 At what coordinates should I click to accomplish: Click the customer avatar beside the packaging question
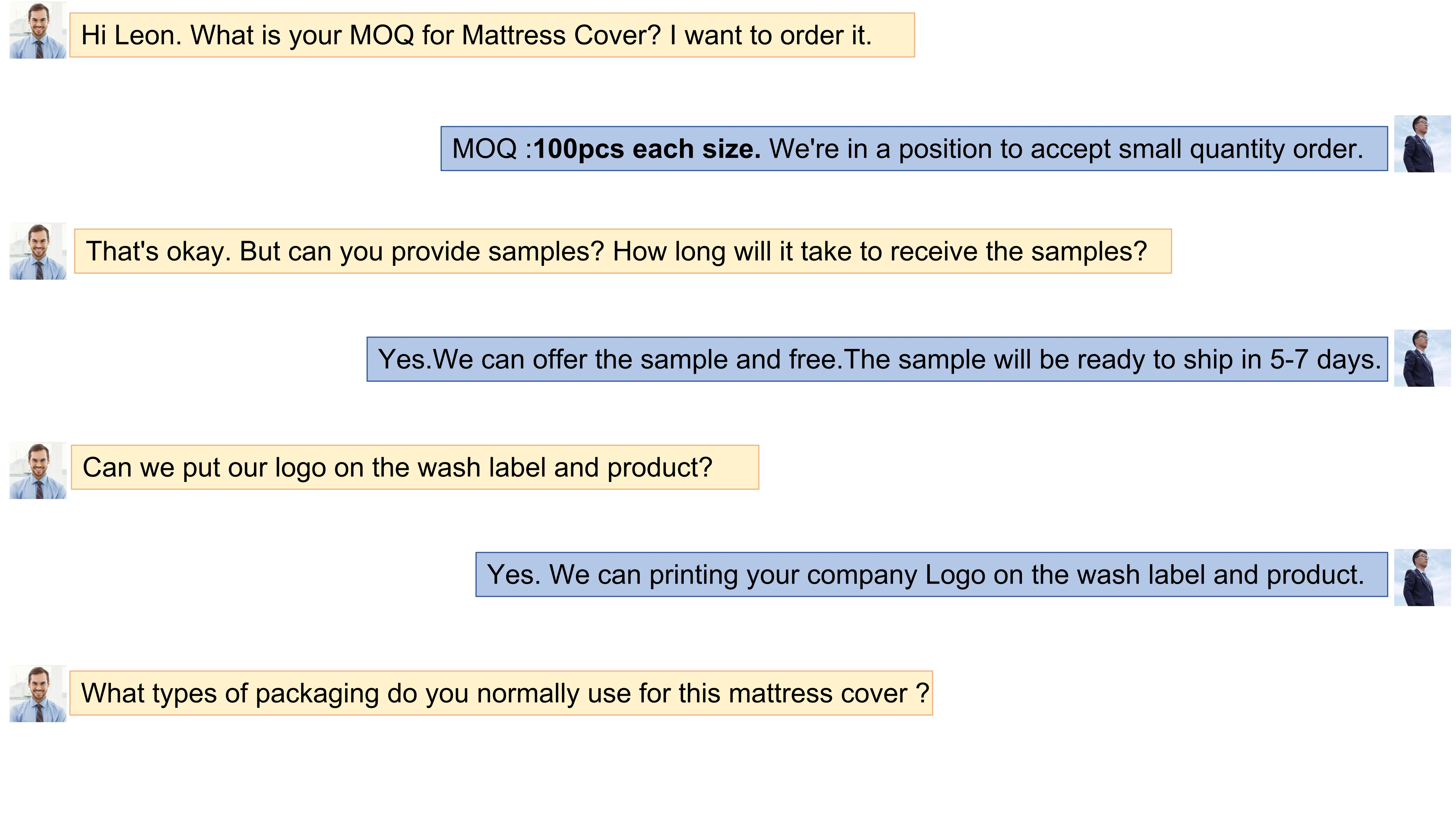tap(38, 694)
